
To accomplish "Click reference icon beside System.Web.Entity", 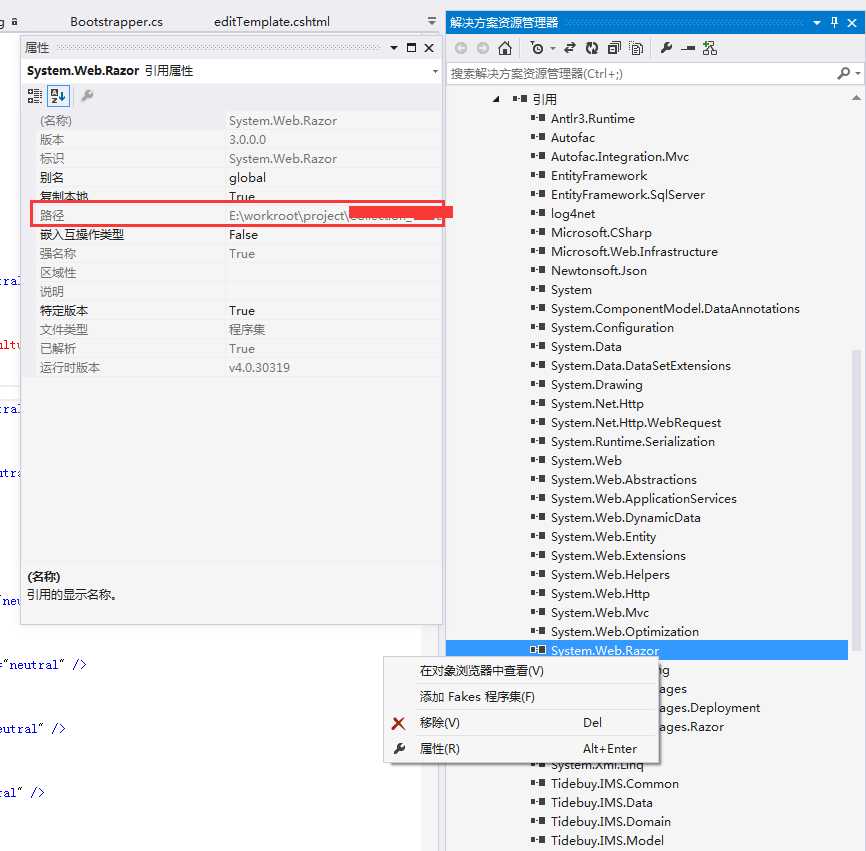I will point(538,536).
